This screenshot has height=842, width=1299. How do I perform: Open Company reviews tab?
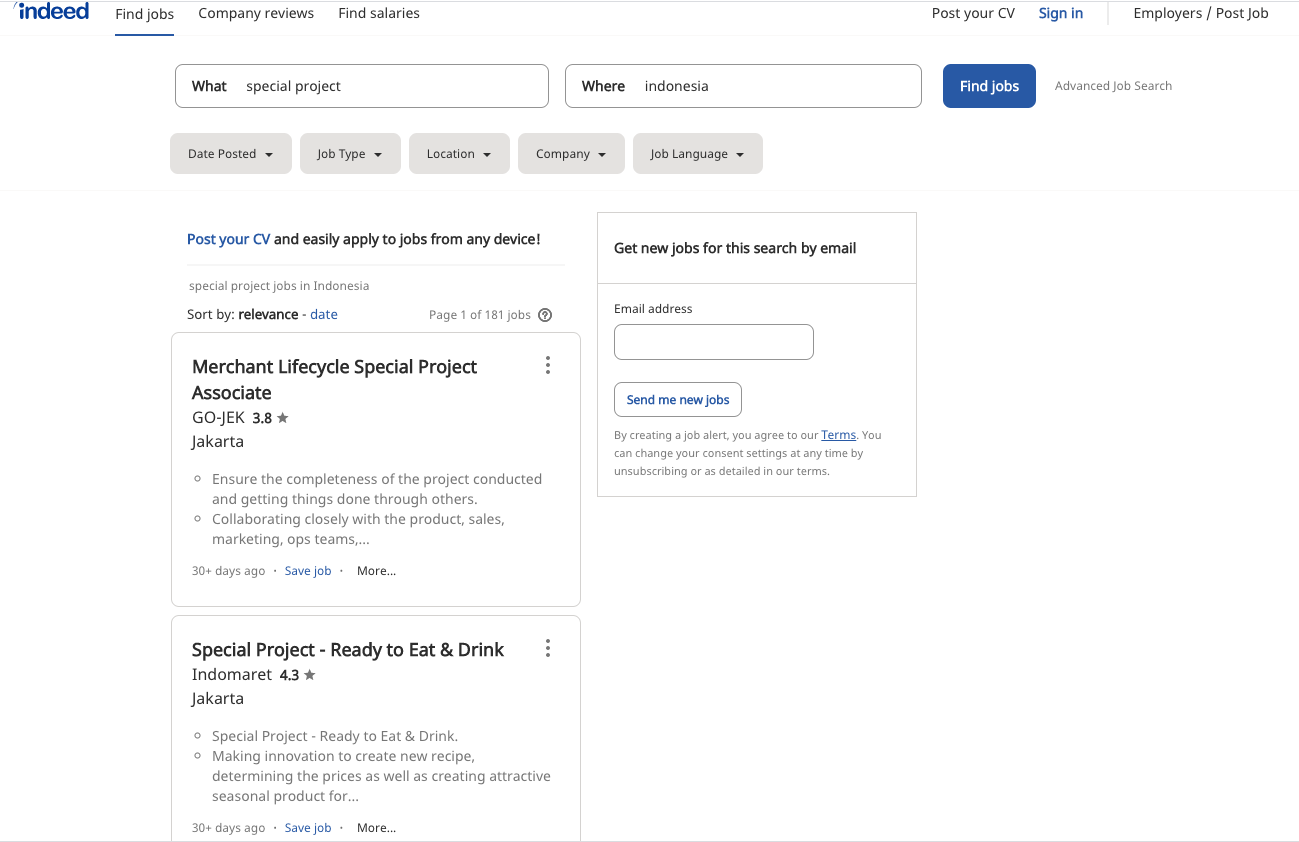pos(256,13)
